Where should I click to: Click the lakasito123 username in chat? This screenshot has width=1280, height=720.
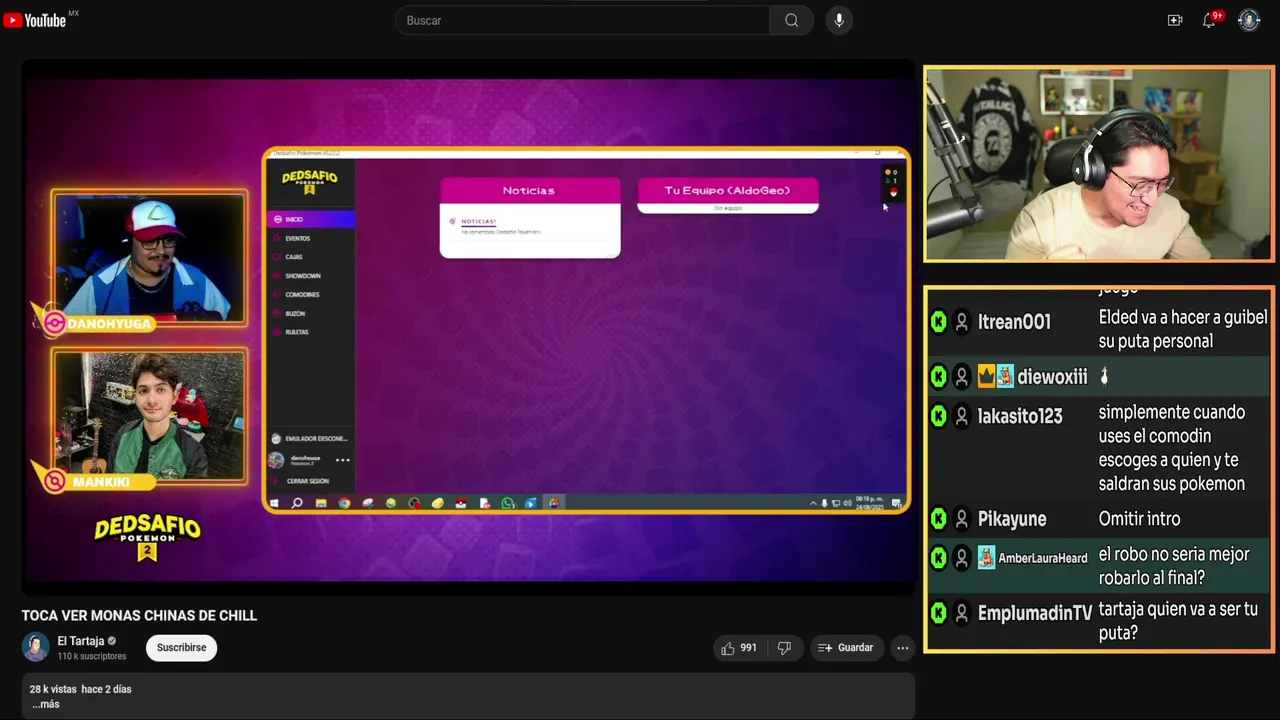[x=1020, y=416]
